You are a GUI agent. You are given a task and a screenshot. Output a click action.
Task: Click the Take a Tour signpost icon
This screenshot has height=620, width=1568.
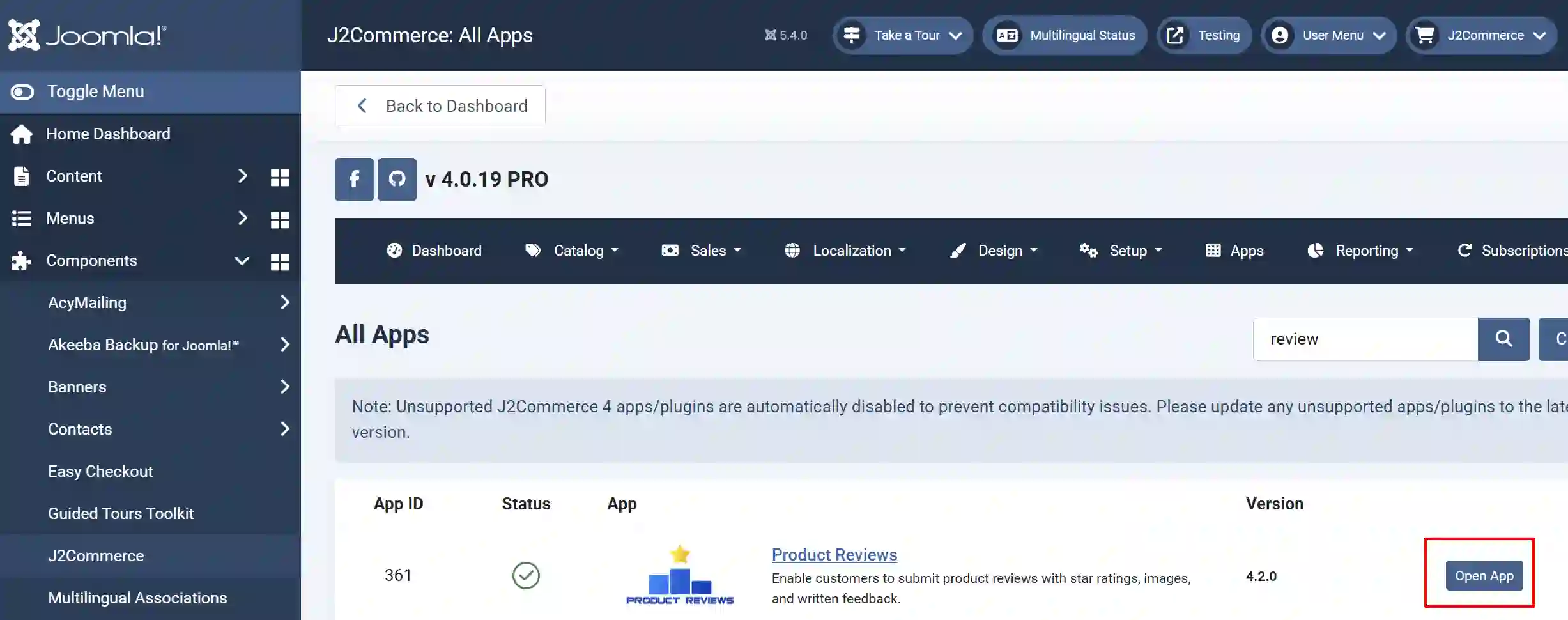click(x=851, y=35)
